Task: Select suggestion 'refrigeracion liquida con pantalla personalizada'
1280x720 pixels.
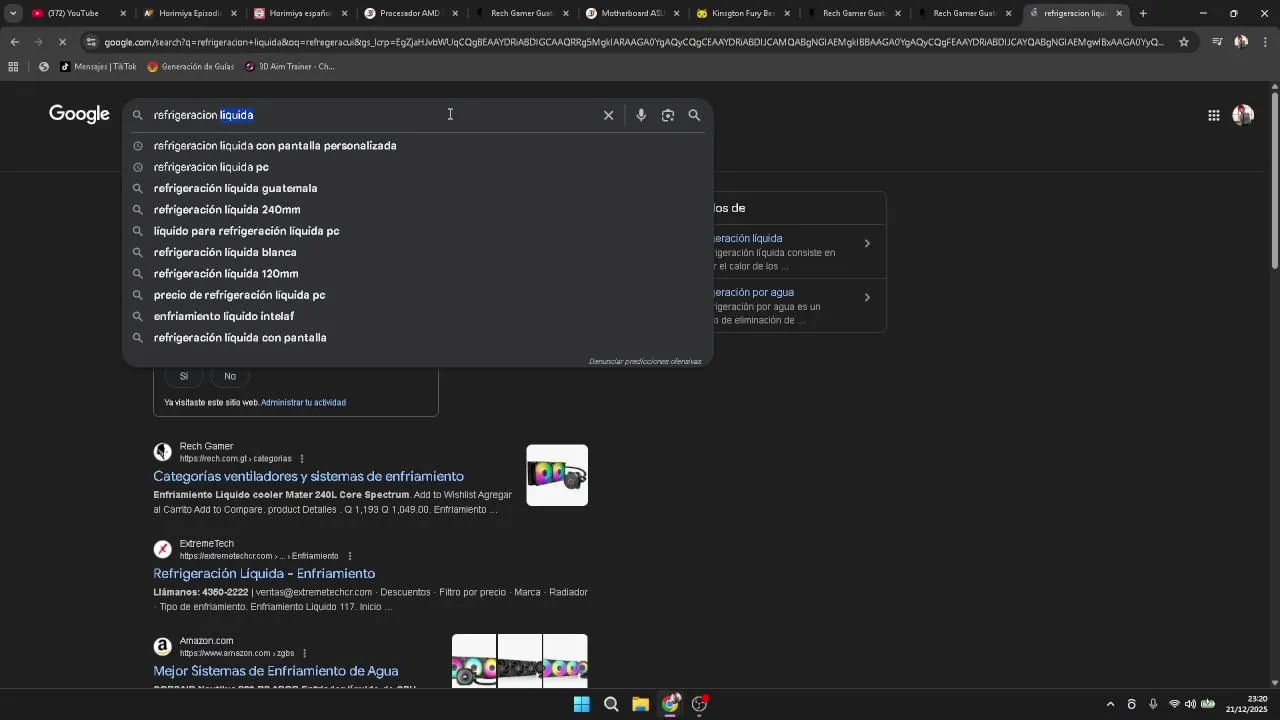Action: point(418,146)
